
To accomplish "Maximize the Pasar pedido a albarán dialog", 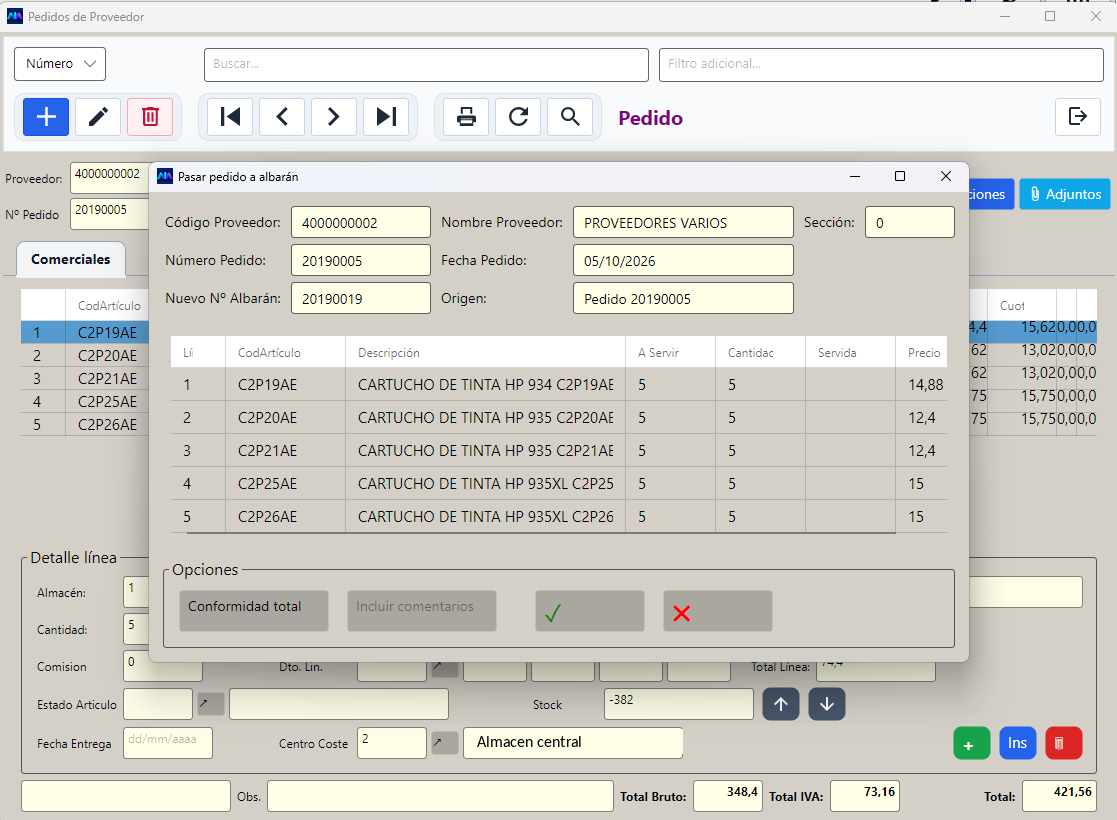I will tap(900, 176).
